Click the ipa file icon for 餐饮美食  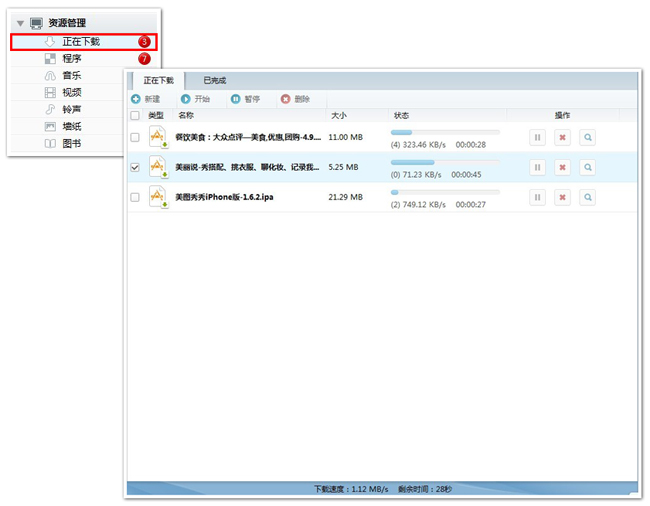pyautogui.click(x=158, y=137)
